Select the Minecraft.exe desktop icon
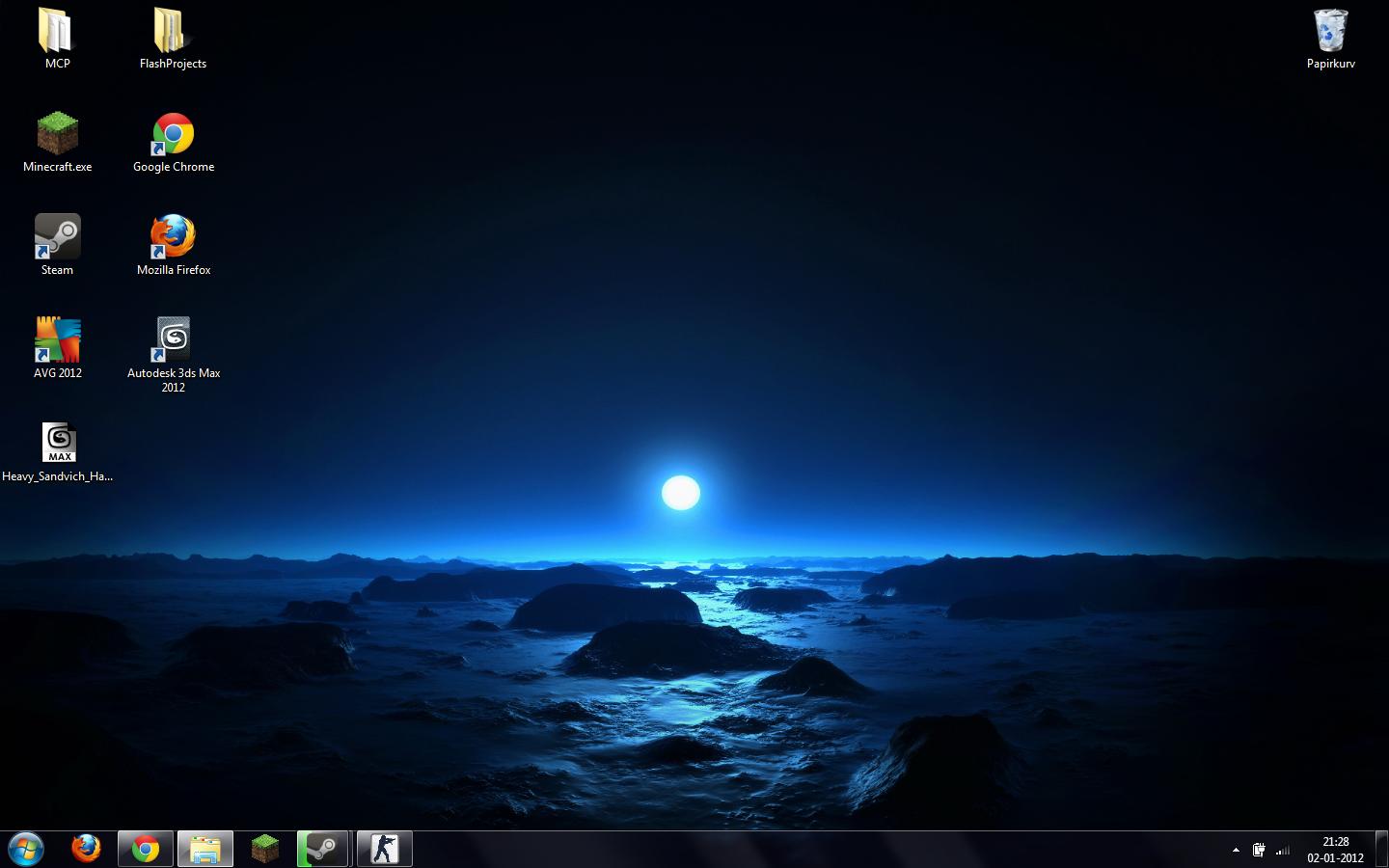The width and height of the screenshot is (1389, 868). (x=58, y=135)
